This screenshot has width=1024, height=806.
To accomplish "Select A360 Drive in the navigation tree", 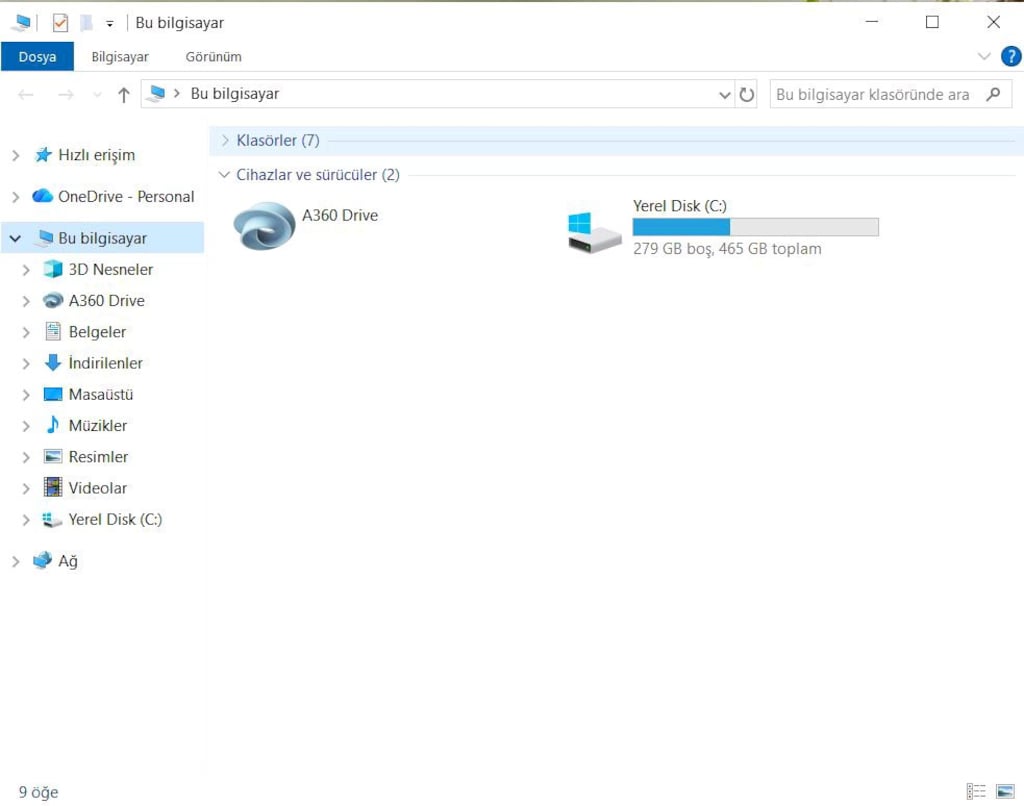I will pyautogui.click(x=107, y=300).
